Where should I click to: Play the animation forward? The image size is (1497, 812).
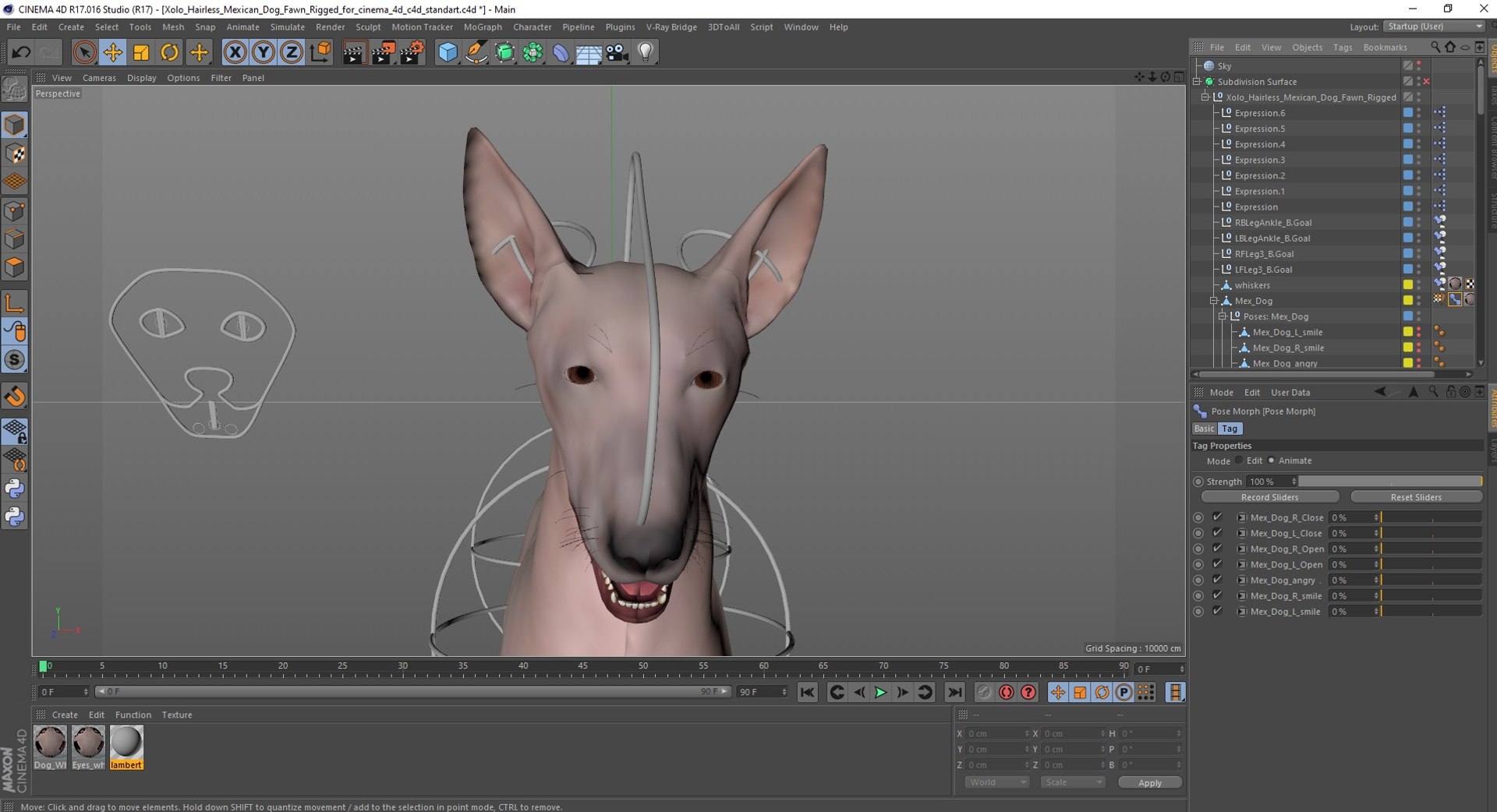pyautogui.click(x=880, y=692)
